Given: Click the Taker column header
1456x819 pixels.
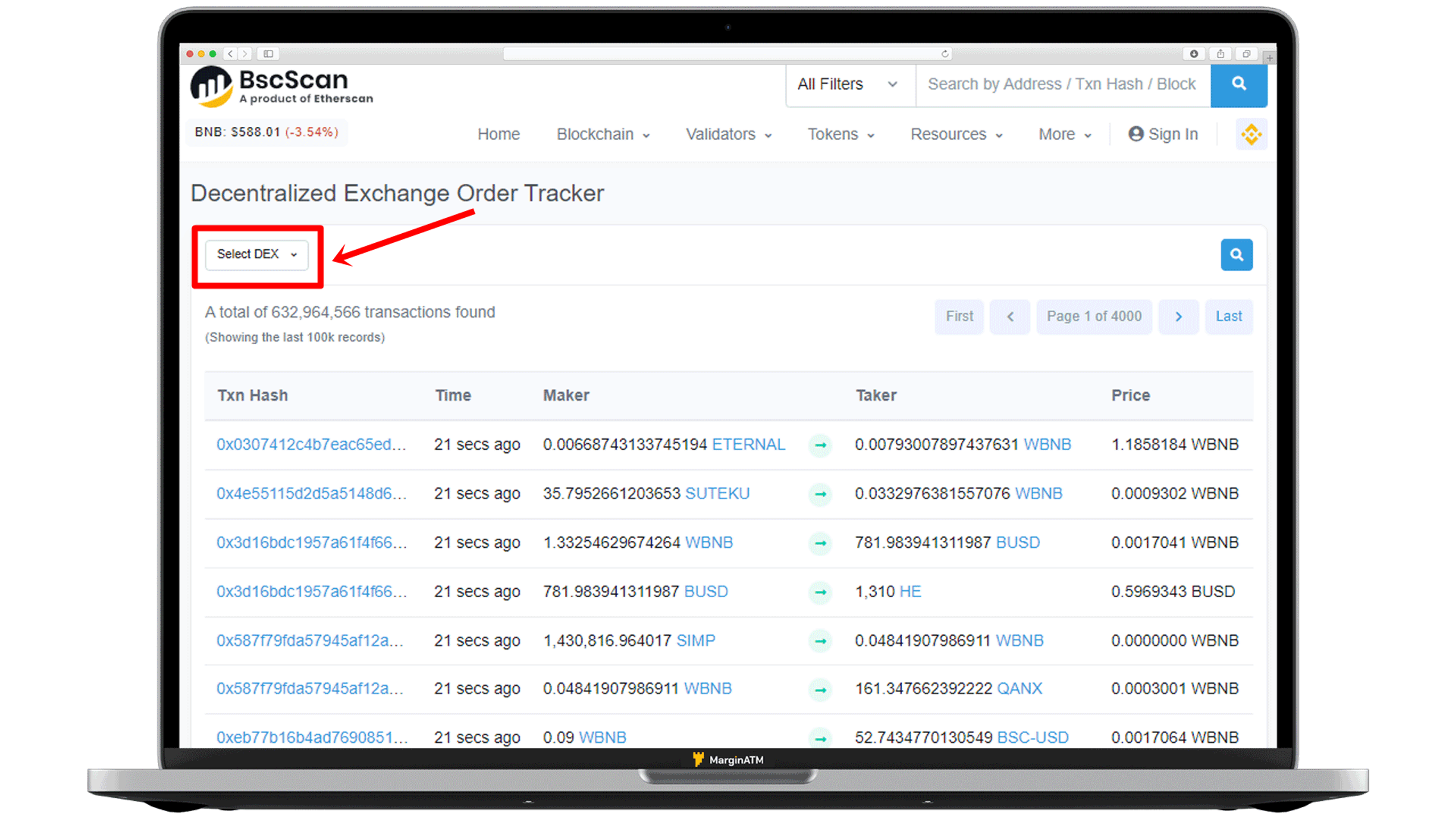Looking at the screenshot, I should (x=876, y=395).
